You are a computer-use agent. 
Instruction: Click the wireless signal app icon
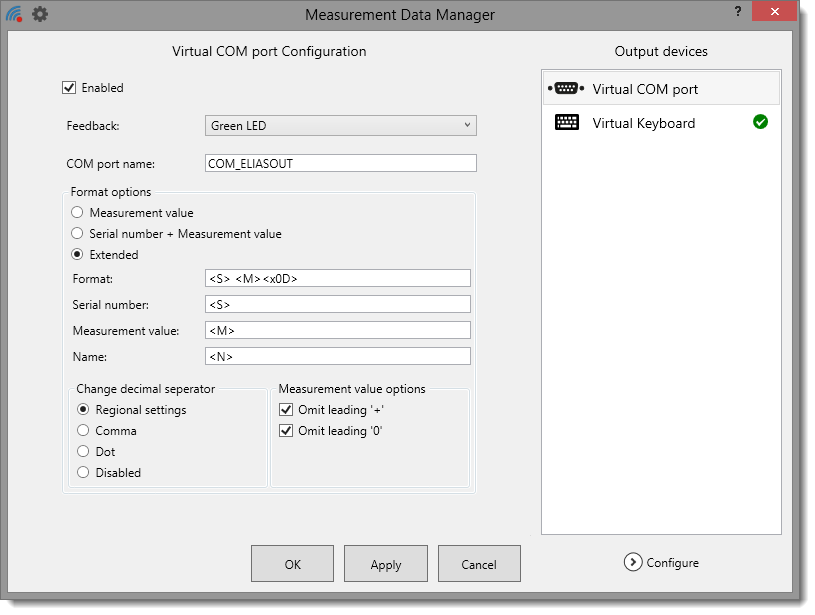pyautogui.click(x=14, y=15)
